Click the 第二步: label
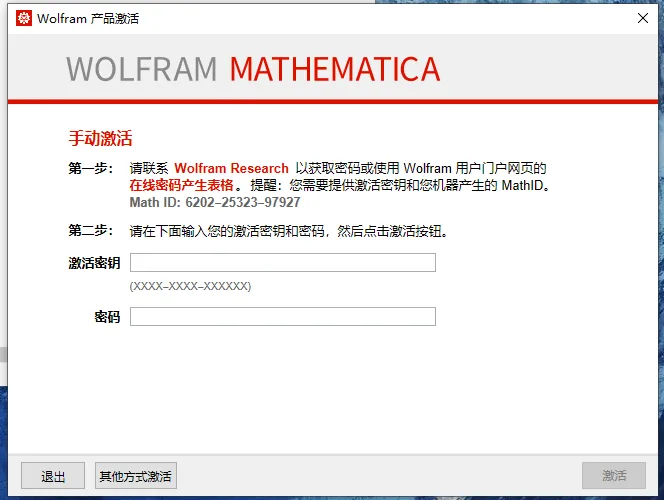This screenshot has height=500, width=664. coord(91,231)
